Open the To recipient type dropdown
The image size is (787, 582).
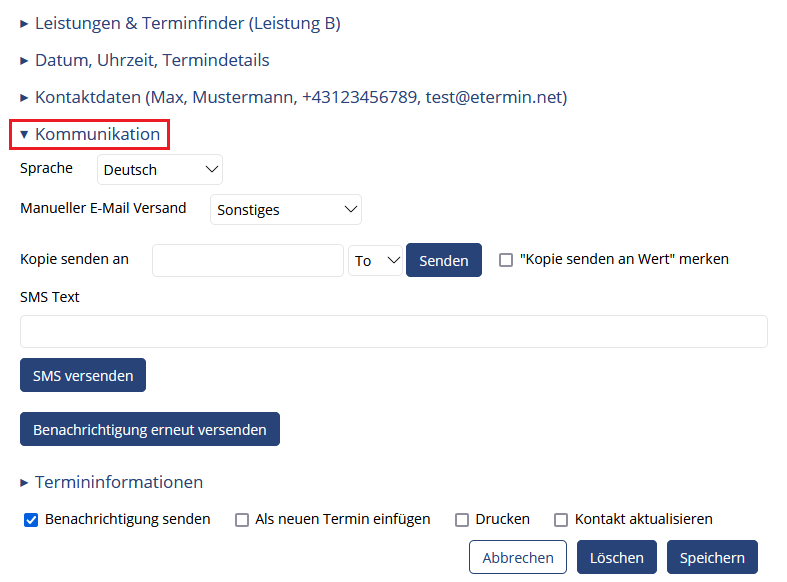(x=375, y=260)
